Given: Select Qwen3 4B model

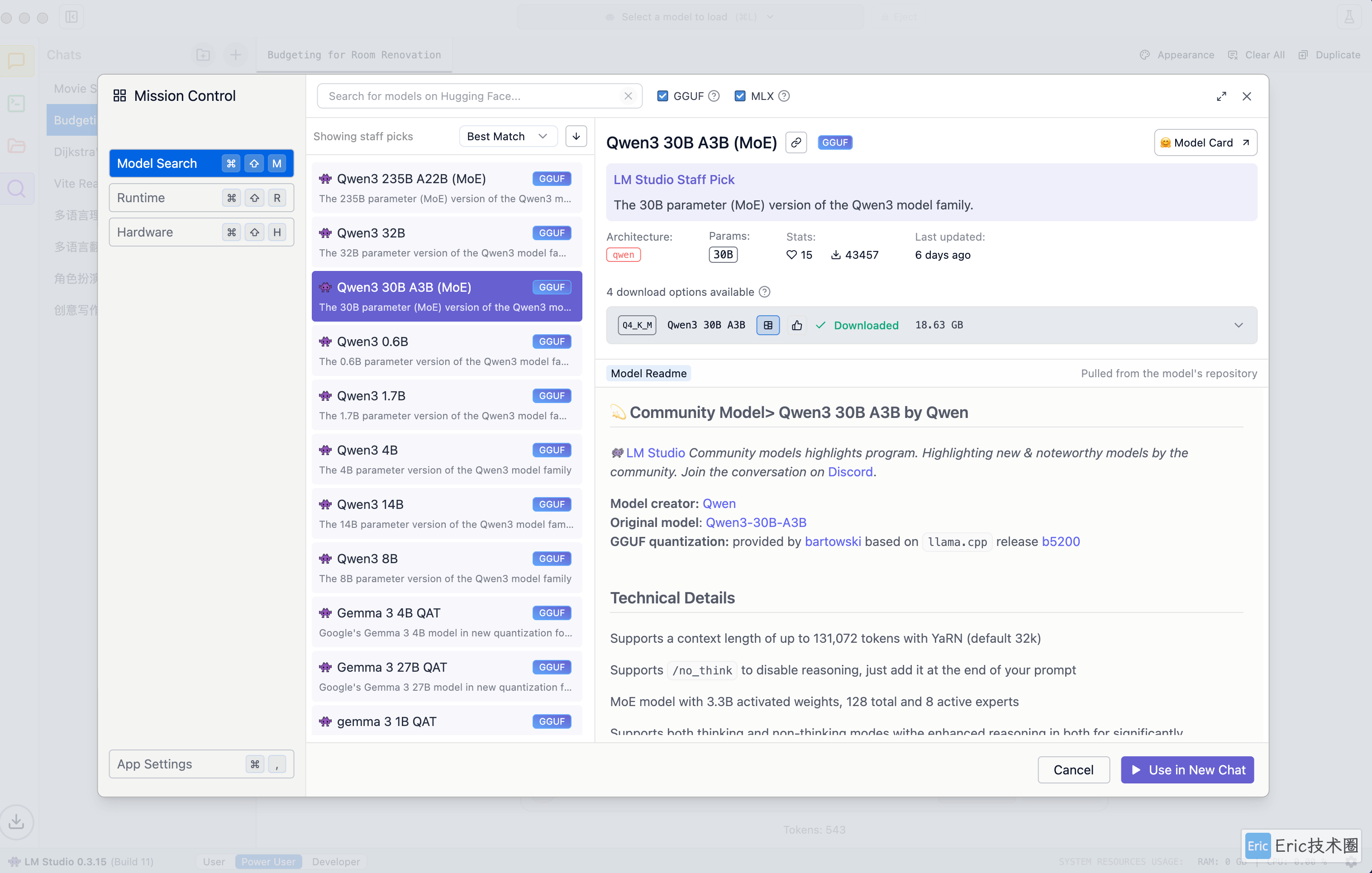Looking at the screenshot, I should click(x=447, y=459).
